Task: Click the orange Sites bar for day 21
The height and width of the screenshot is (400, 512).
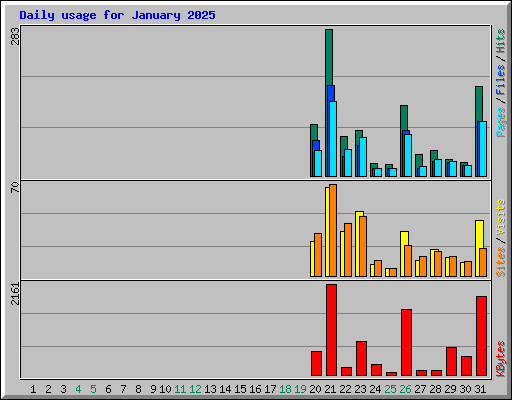Action: pyautogui.click(x=333, y=230)
